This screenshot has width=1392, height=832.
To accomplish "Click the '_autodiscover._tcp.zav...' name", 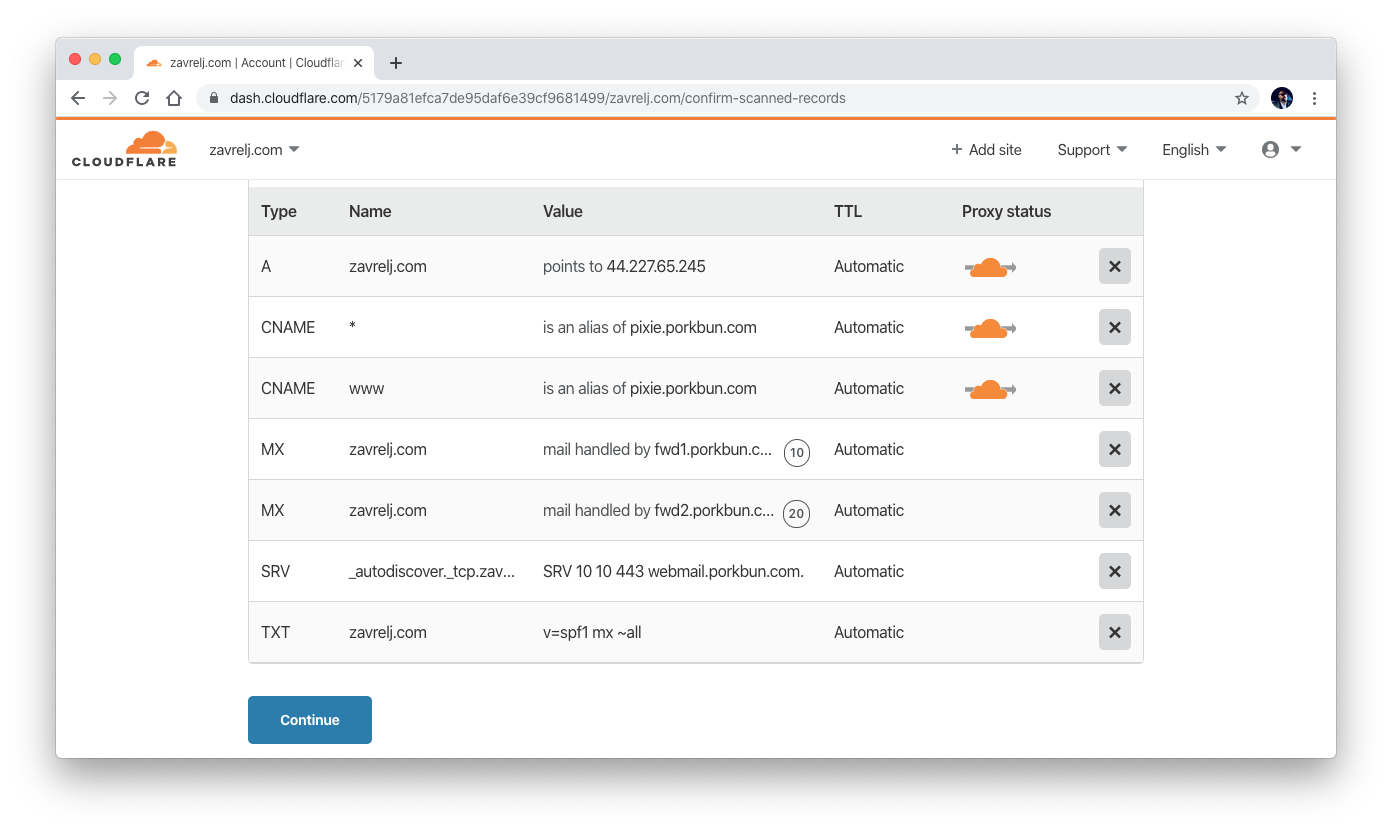I will [x=432, y=571].
